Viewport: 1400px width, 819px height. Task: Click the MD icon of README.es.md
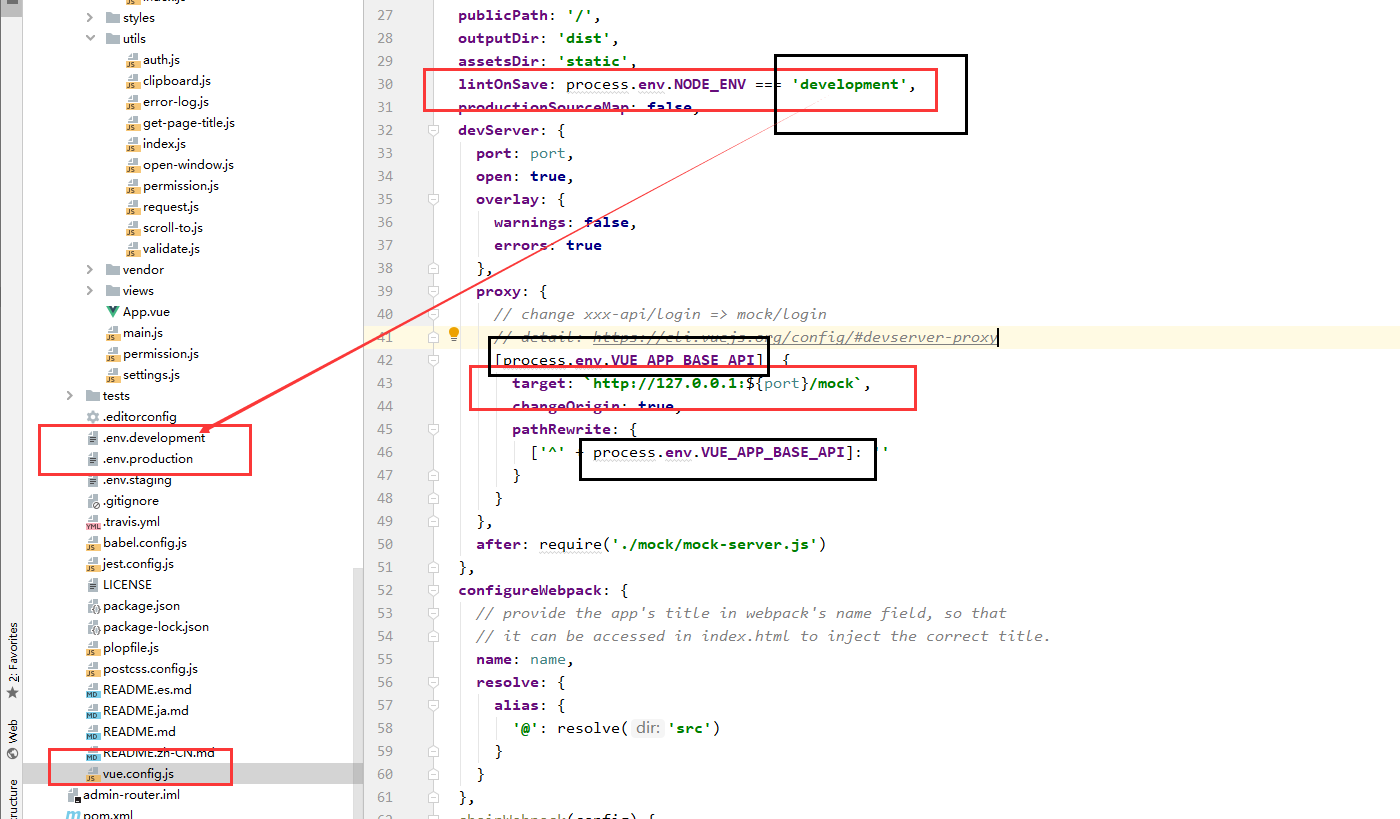(93, 690)
